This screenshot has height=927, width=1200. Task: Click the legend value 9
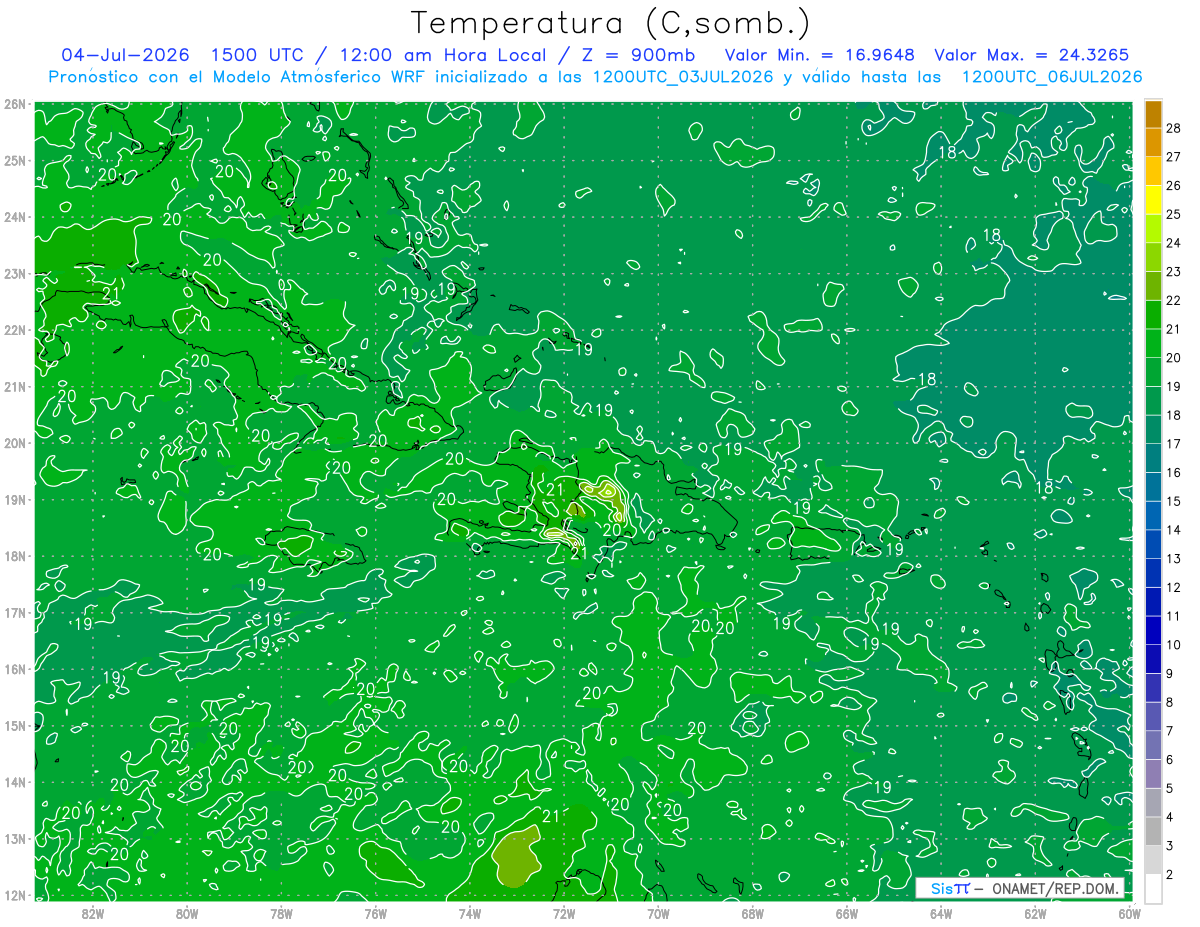(1170, 674)
